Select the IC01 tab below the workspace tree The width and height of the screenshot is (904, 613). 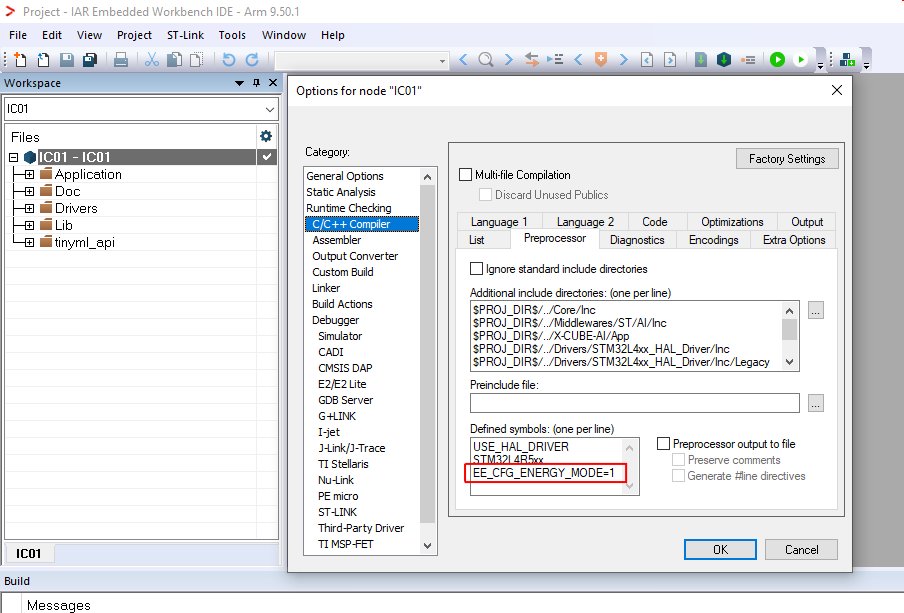tap(29, 554)
